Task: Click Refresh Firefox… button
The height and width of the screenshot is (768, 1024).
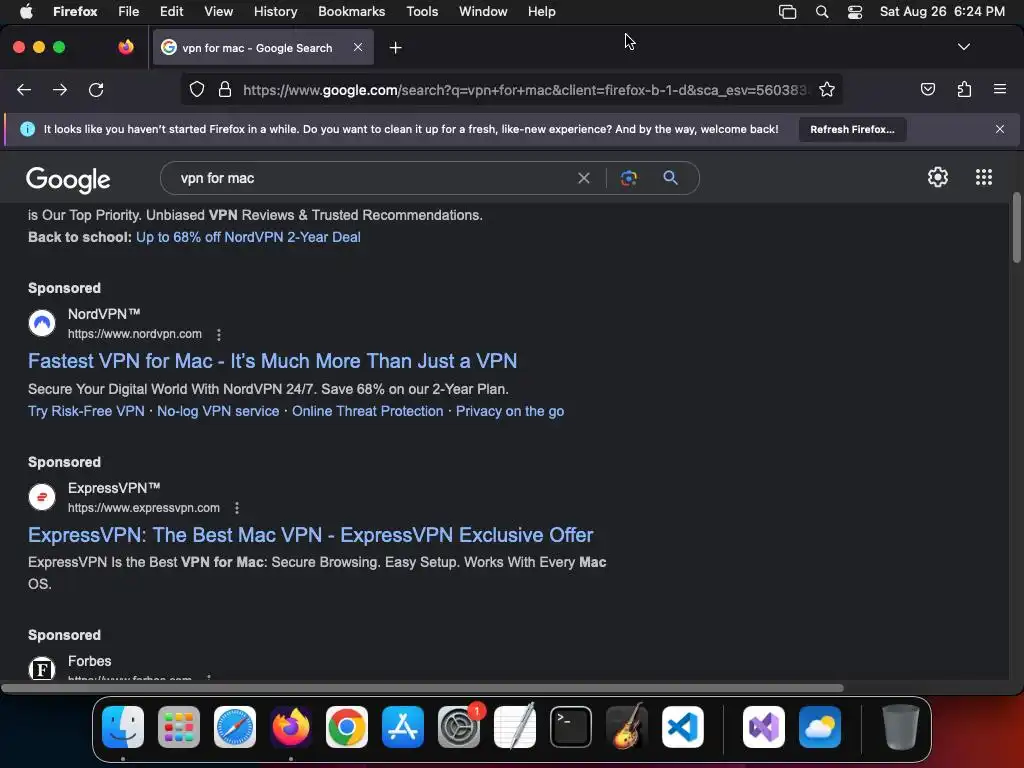Action: point(852,129)
